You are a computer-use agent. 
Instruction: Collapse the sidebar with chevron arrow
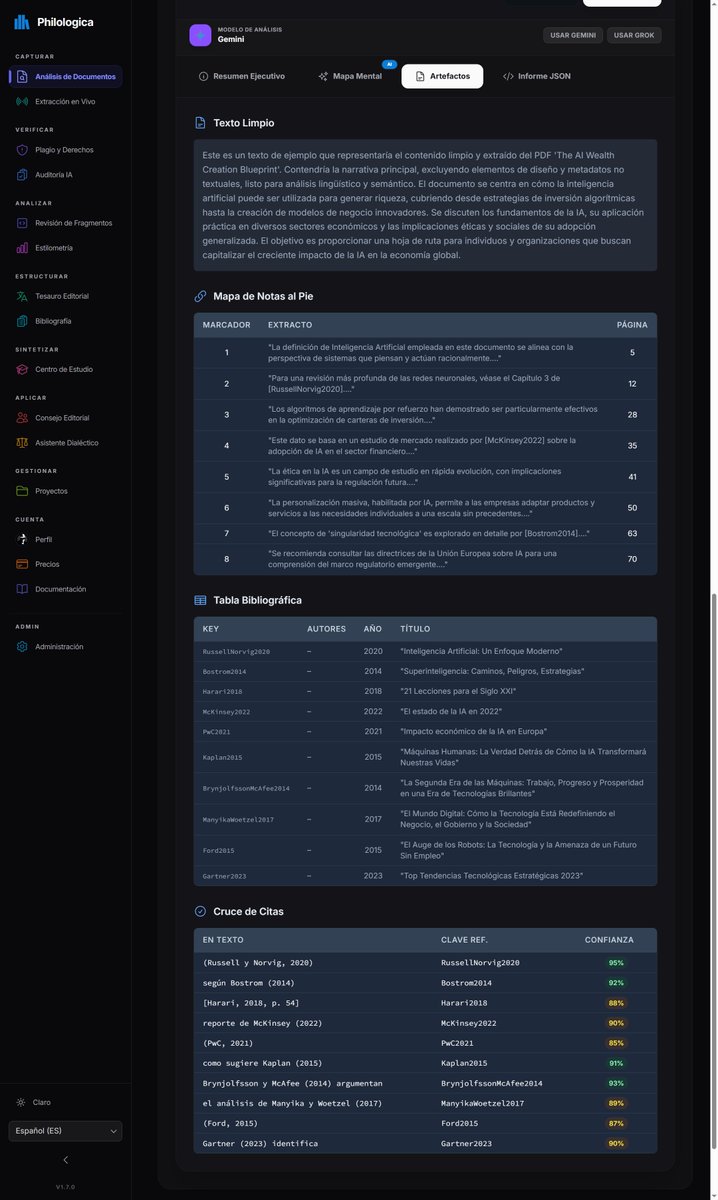coord(65,1160)
